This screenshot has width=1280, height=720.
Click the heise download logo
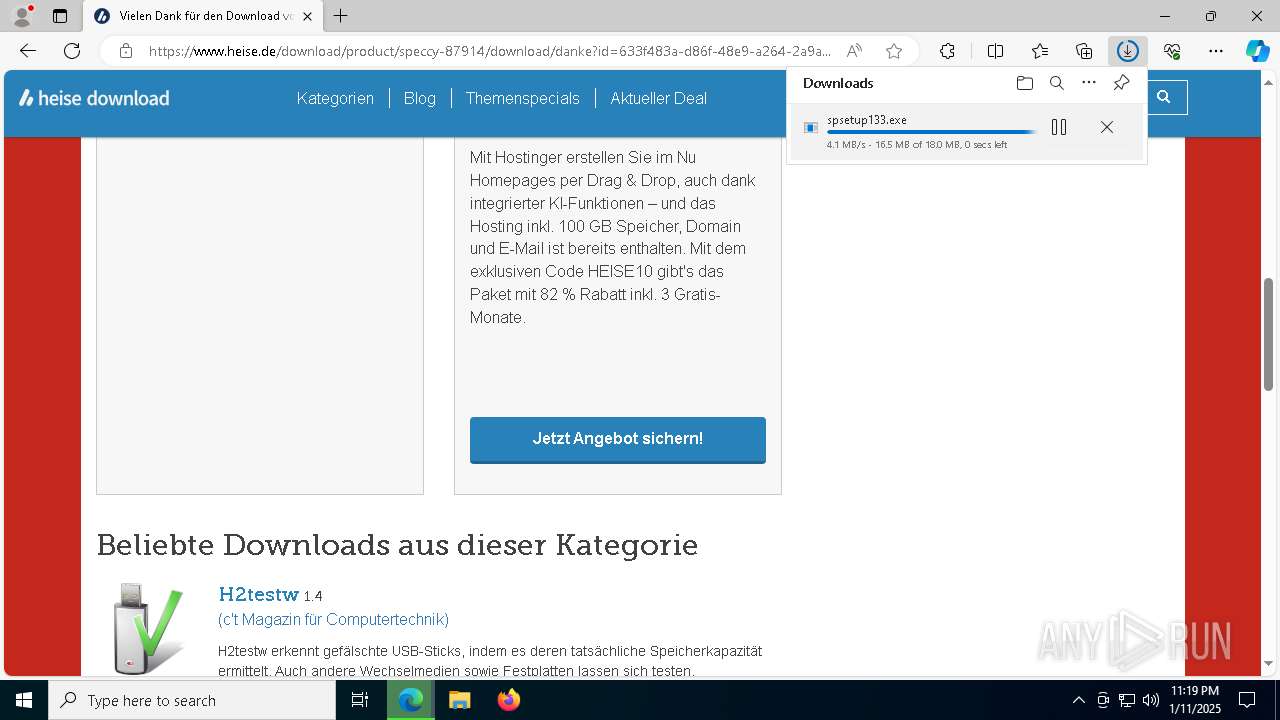pyautogui.click(x=94, y=98)
